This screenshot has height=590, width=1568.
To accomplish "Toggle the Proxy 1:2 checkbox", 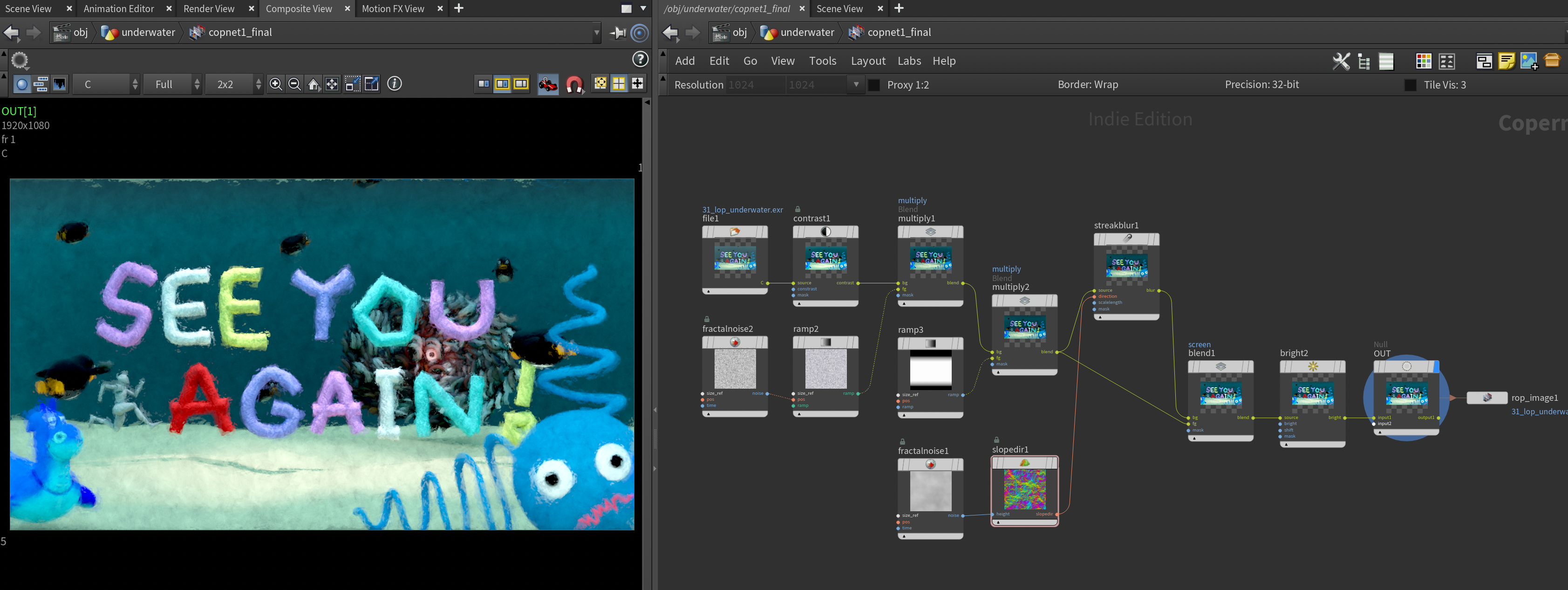I will 874,85.
